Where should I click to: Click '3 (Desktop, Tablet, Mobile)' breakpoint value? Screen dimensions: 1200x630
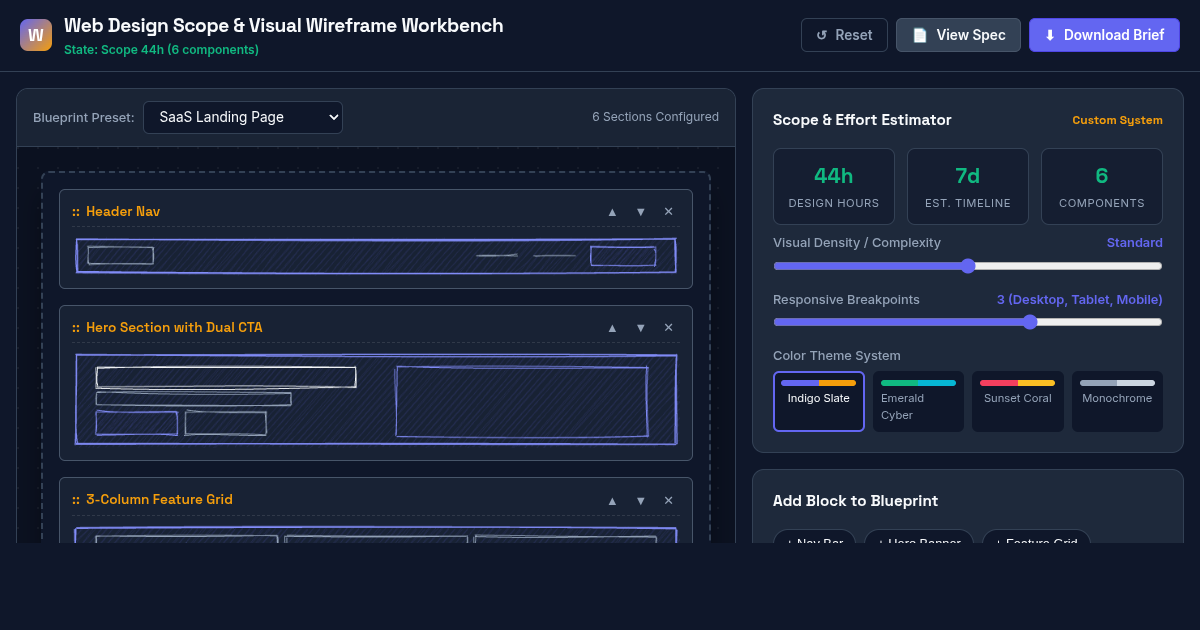(1080, 300)
